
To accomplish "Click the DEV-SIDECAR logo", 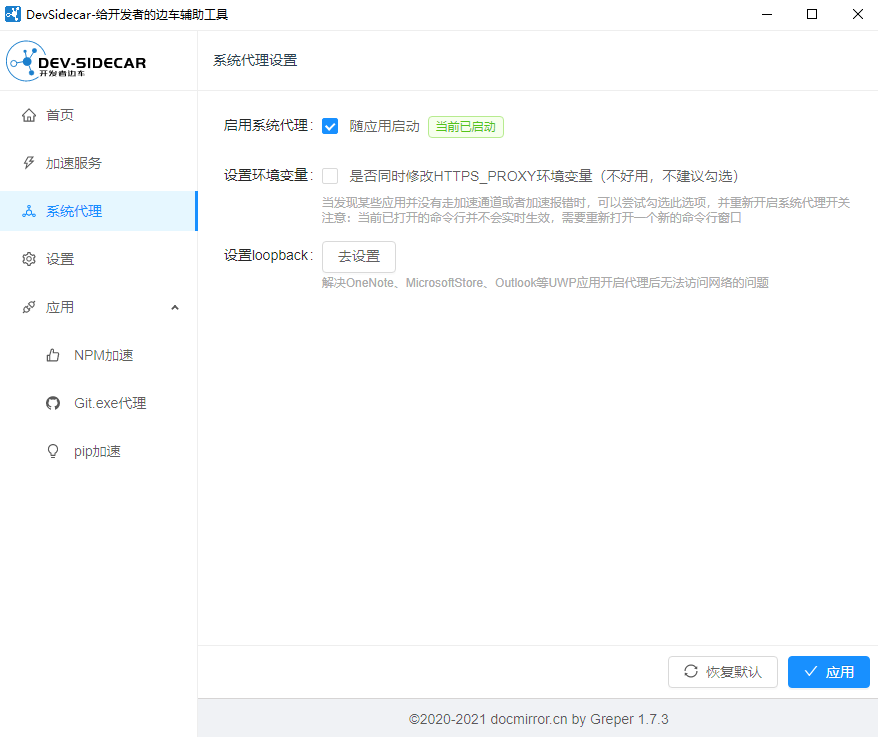I will 76,60.
